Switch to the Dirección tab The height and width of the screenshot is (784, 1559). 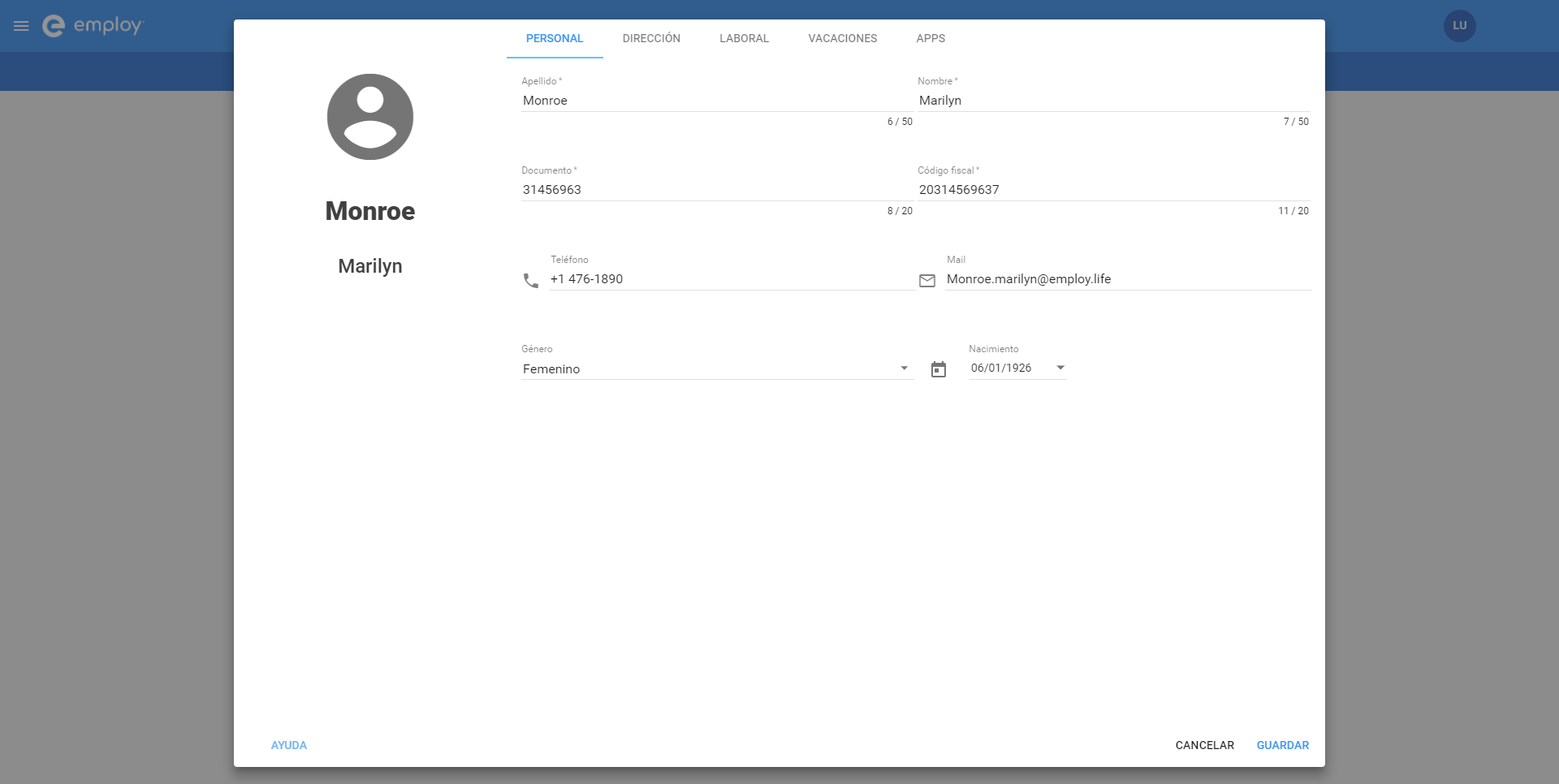click(x=651, y=38)
